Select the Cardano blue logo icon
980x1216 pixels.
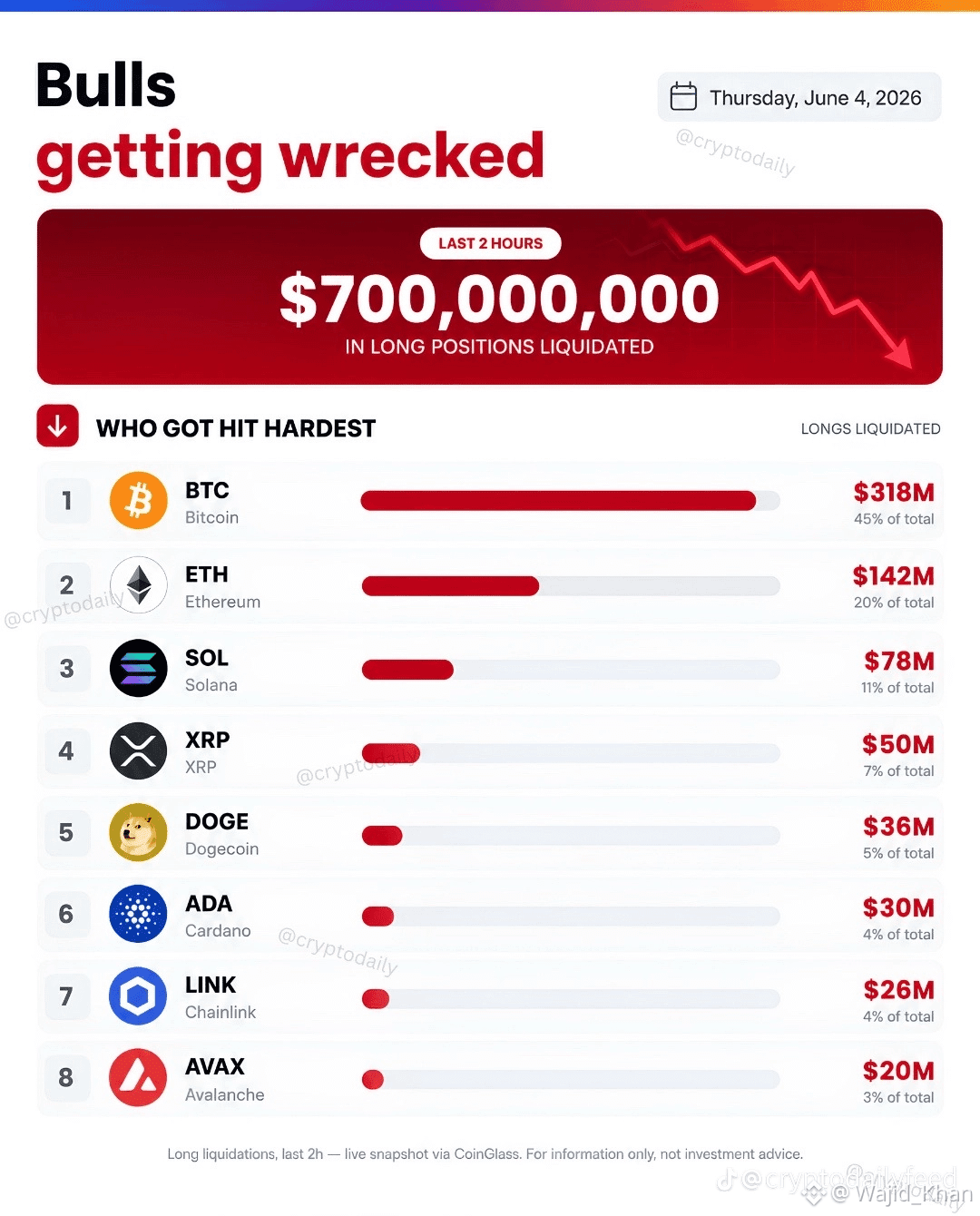pos(139,914)
